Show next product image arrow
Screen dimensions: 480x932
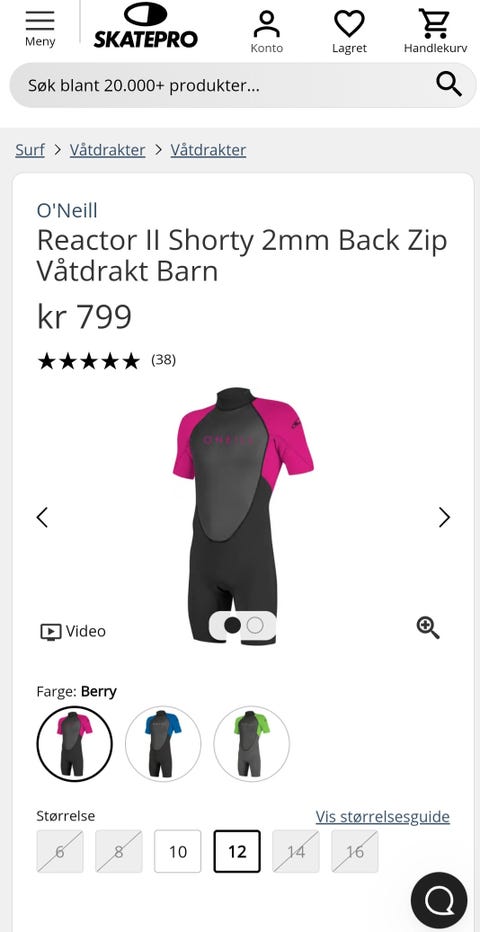point(444,517)
